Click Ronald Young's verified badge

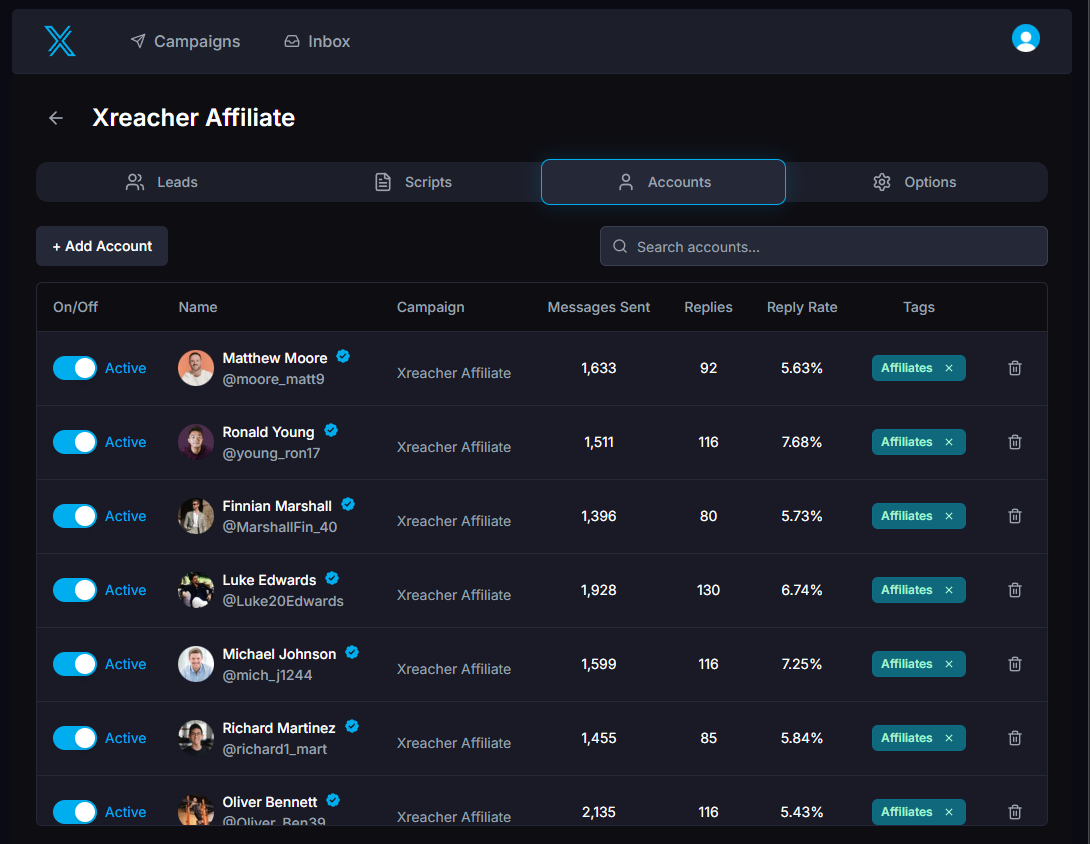pyautogui.click(x=331, y=430)
